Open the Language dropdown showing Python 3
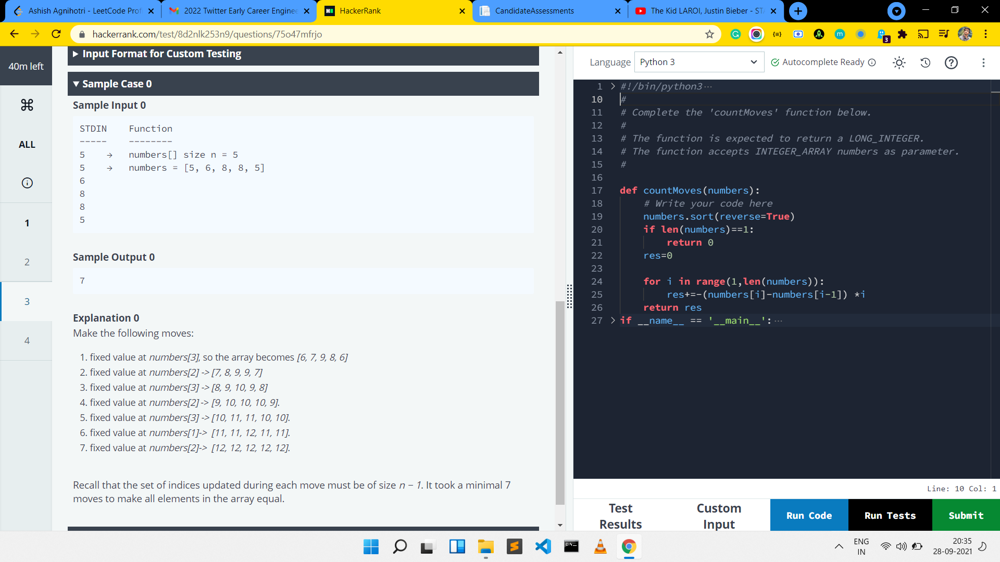 (698, 62)
